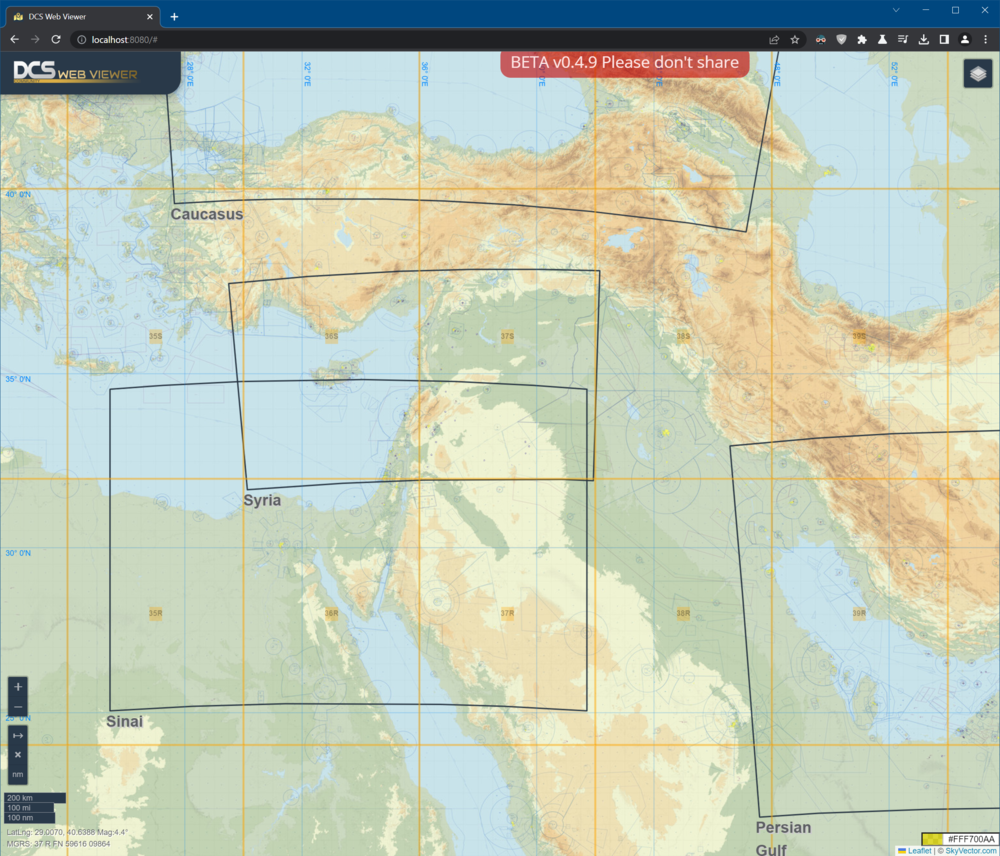
Task: View site information icon in address bar
Action: pos(82,40)
